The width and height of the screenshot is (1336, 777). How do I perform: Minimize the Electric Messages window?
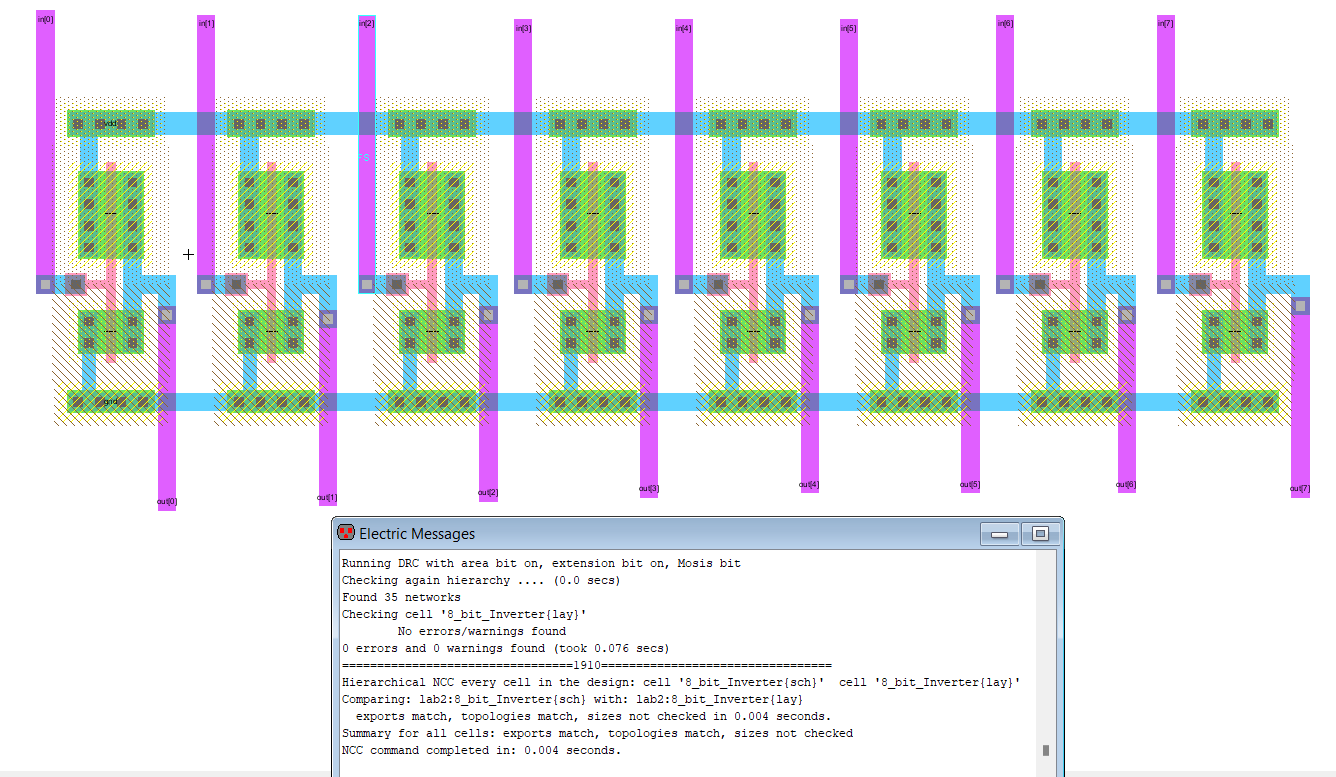[998, 534]
